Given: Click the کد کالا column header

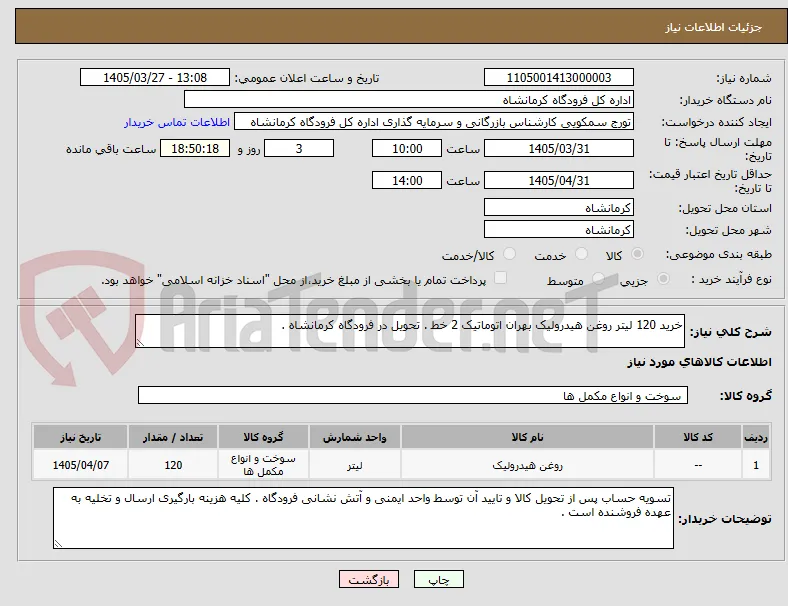Looking at the screenshot, I should (x=698, y=437).
